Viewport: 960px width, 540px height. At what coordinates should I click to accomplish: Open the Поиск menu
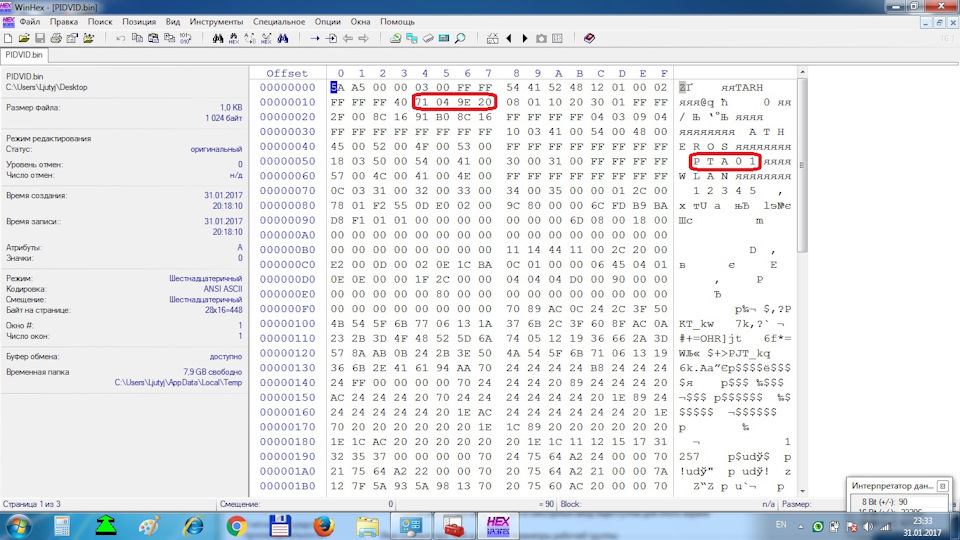100,21
